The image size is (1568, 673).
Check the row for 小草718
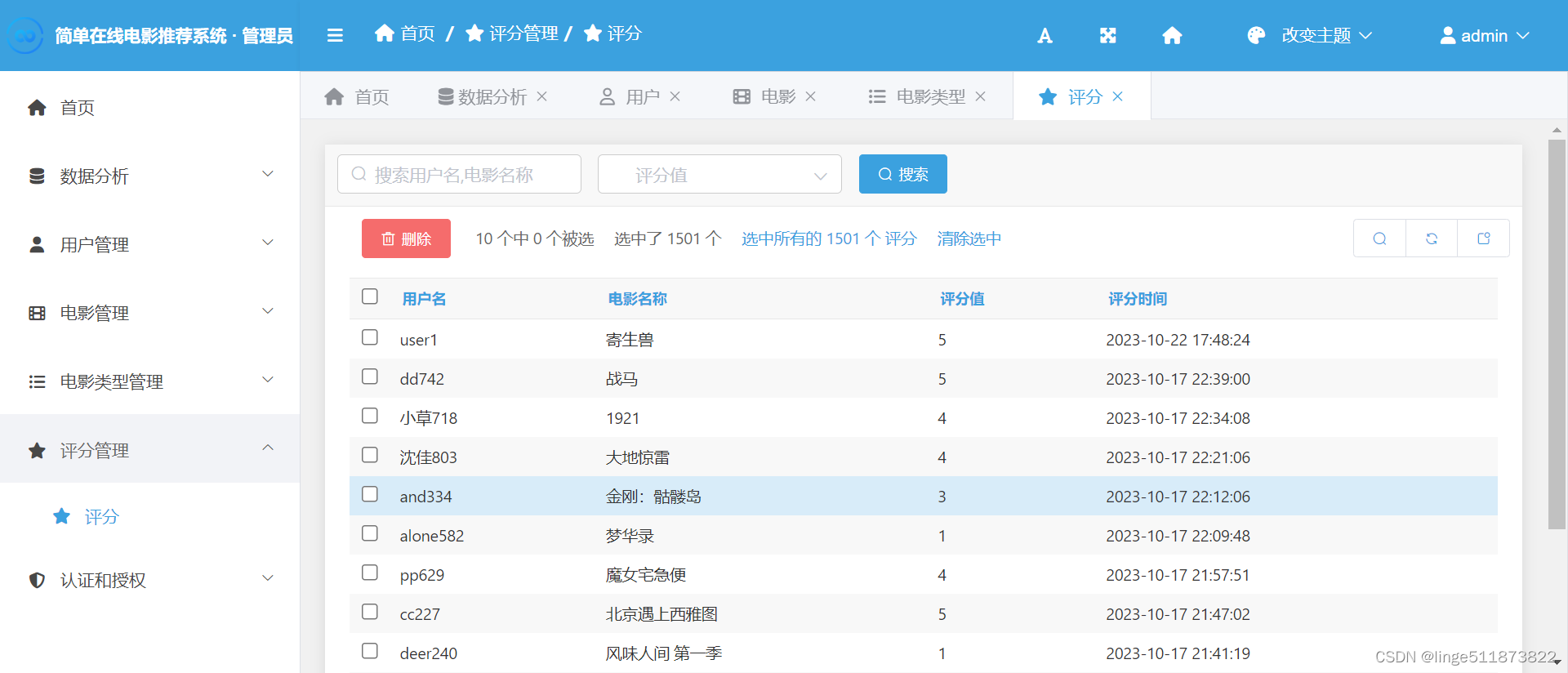[370, 416]
